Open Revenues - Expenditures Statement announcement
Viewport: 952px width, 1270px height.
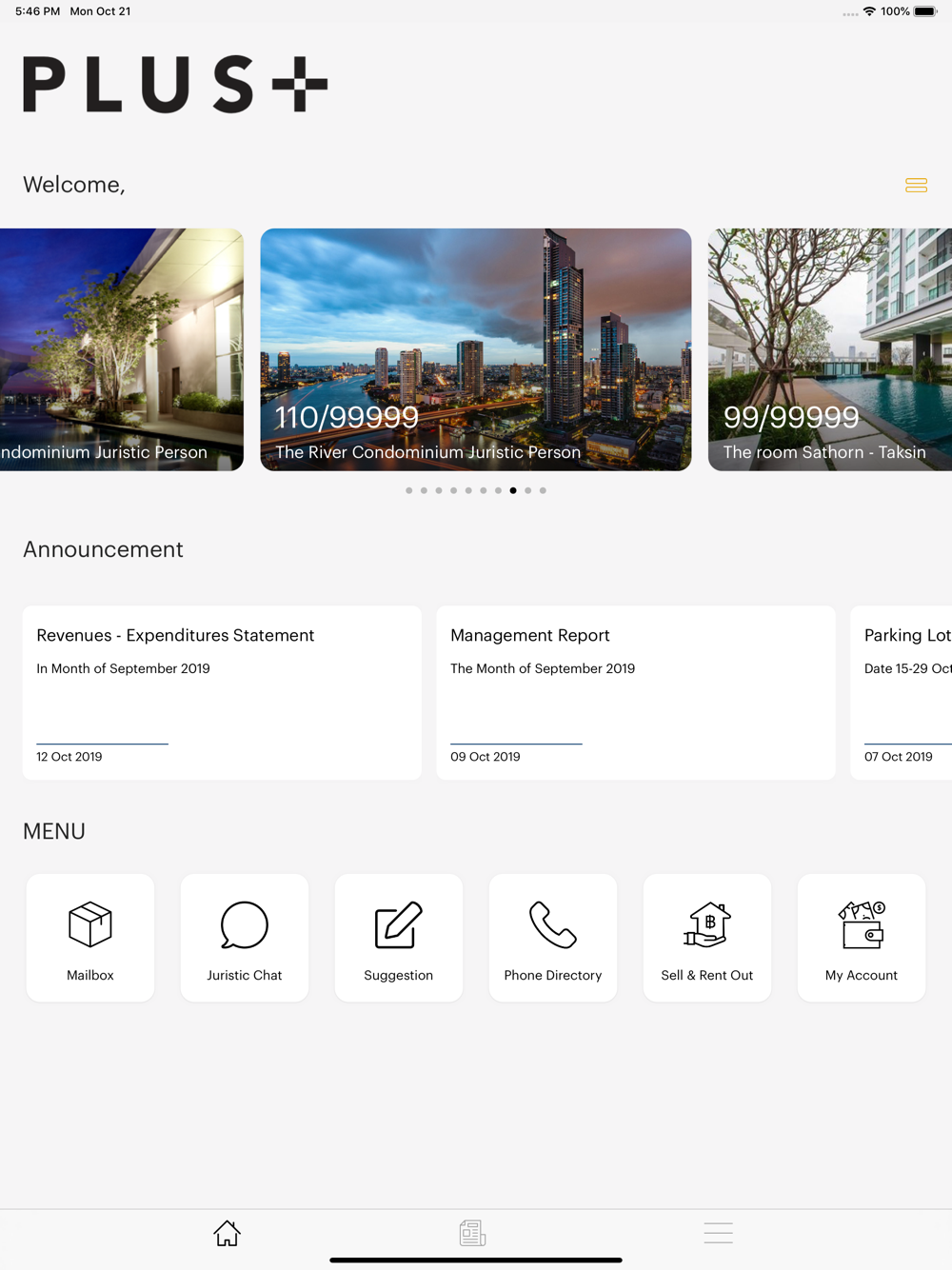coord(222,693)
